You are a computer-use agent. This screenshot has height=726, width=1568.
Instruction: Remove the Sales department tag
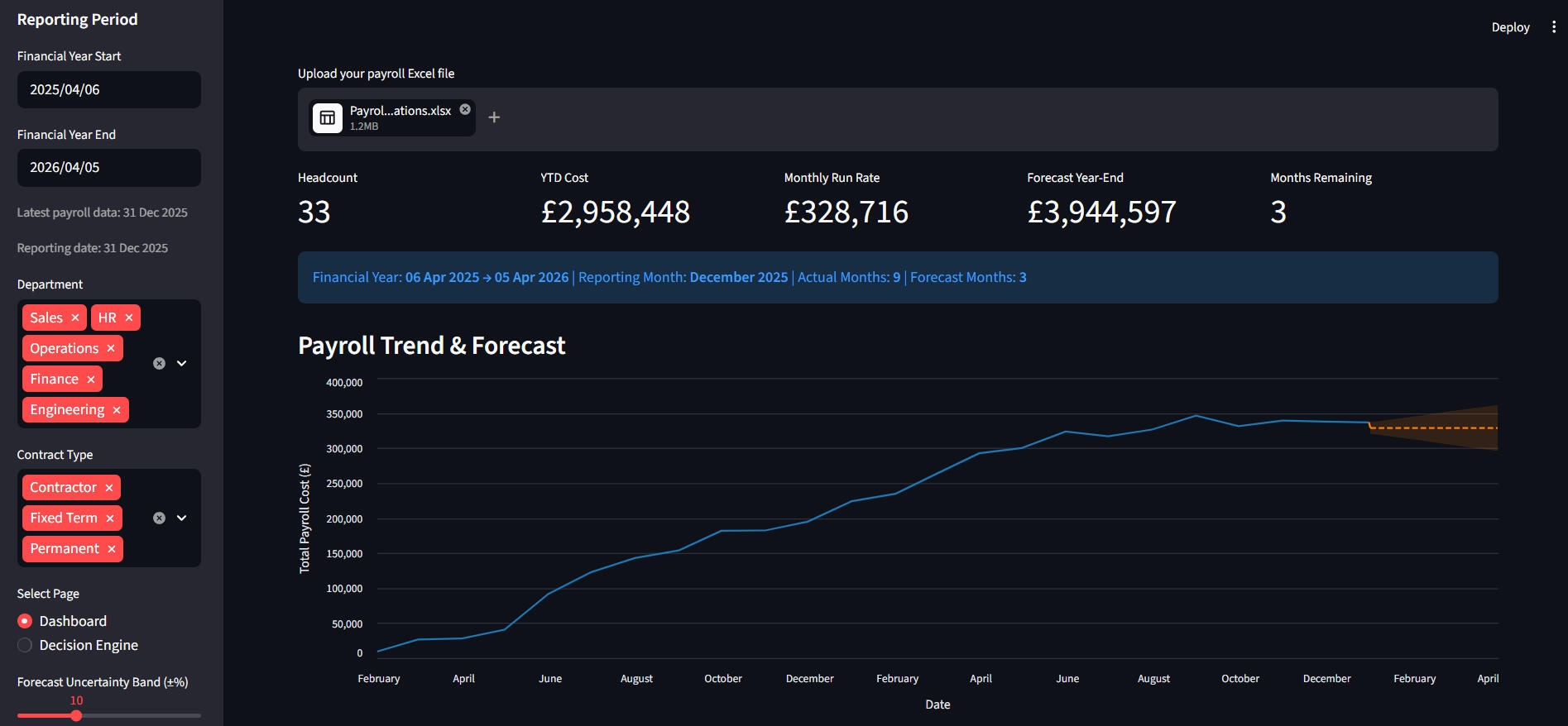click(75, 318)
